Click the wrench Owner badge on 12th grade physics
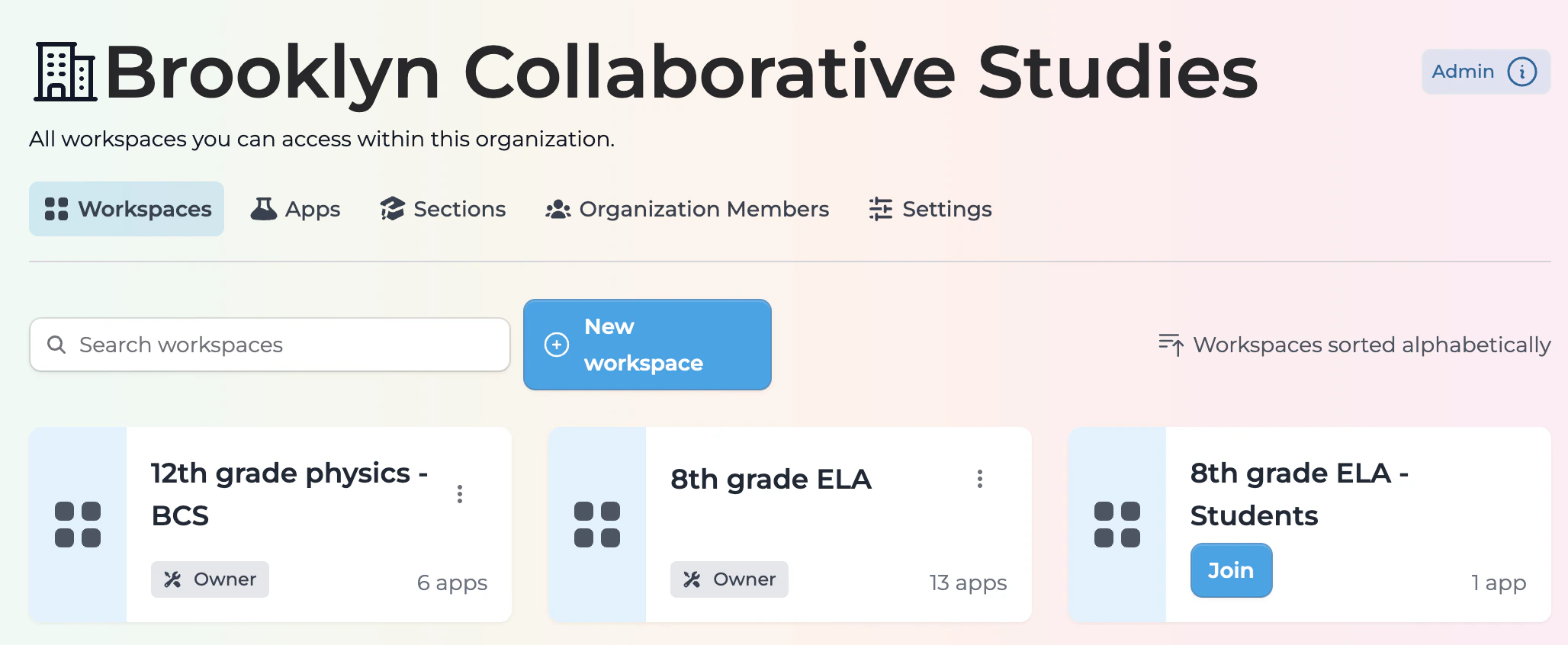 175,579
